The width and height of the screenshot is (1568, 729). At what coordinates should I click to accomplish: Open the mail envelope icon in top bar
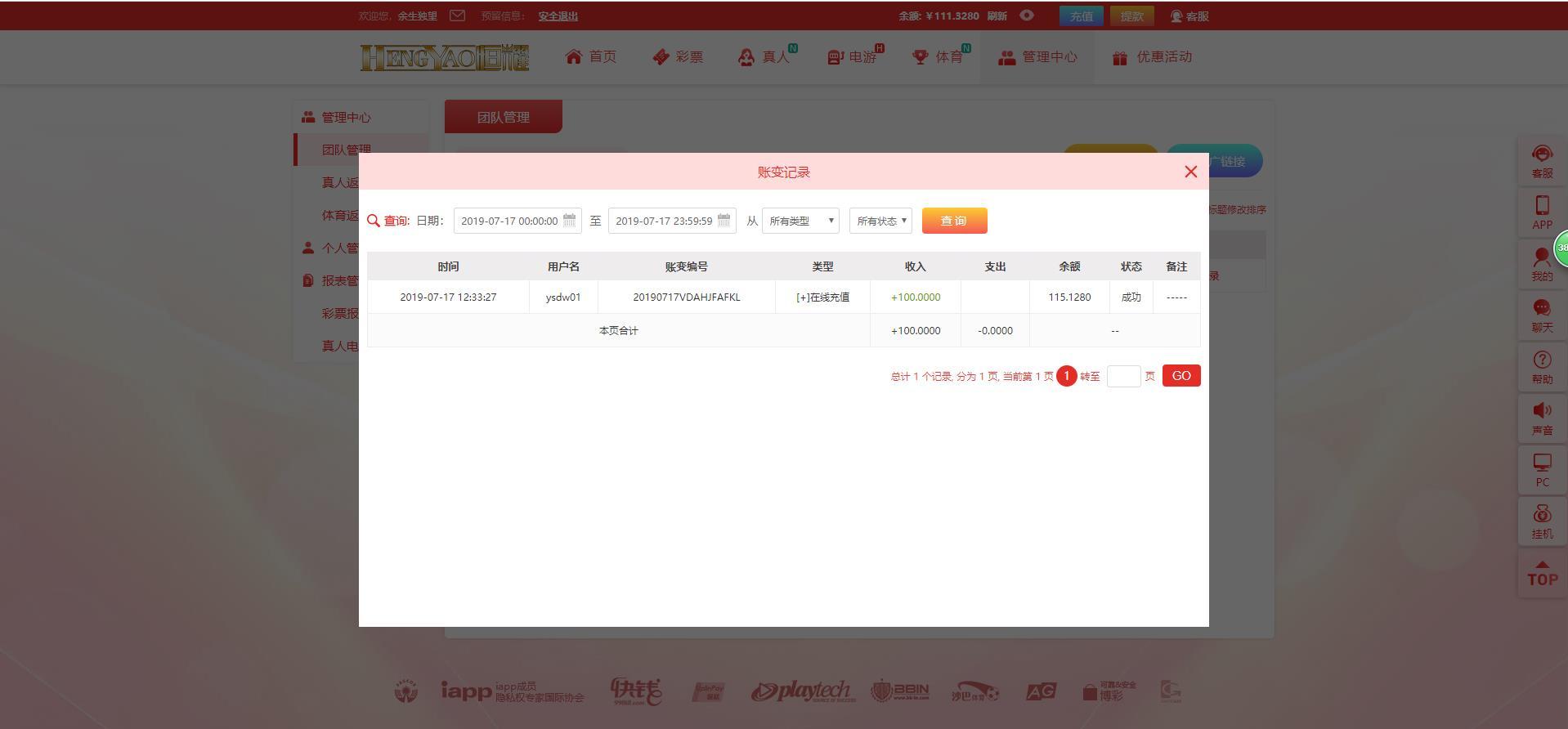point(457,16)
